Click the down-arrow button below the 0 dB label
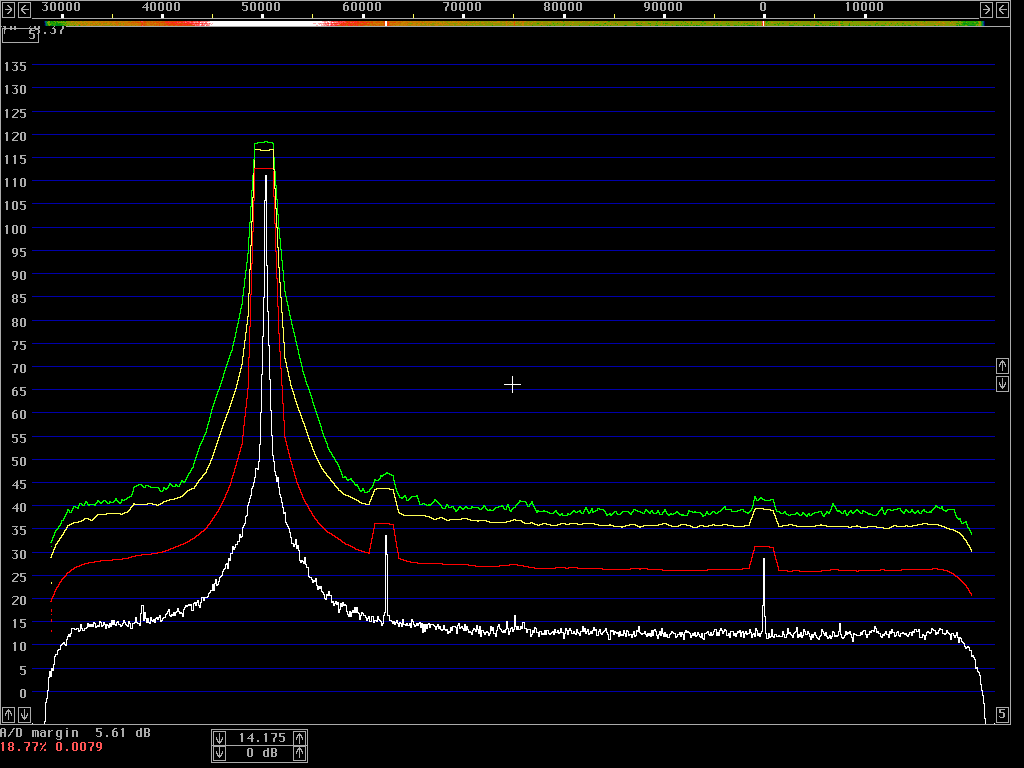The image size is (1024, 768). [24, 714]
